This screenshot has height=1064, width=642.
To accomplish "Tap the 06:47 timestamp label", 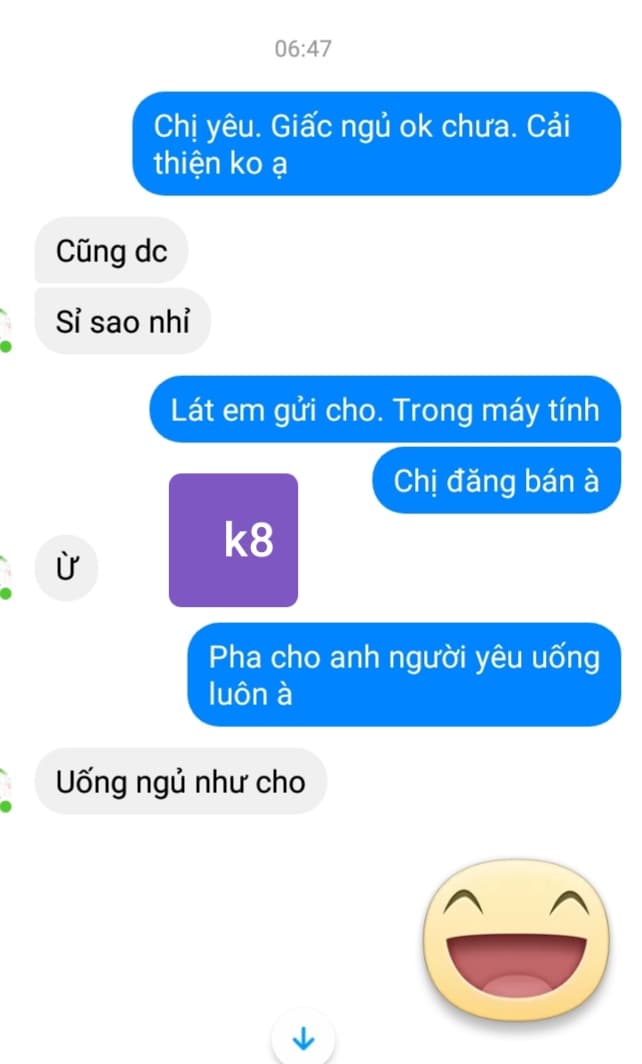I will pos(303,49).
